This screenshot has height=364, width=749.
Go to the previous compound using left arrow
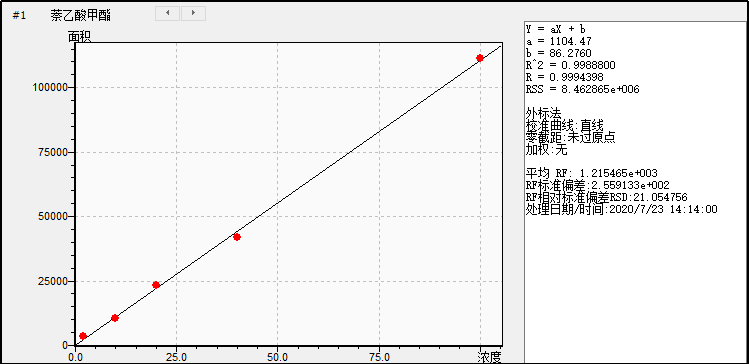pyautogui.click(x=168, y=13)
